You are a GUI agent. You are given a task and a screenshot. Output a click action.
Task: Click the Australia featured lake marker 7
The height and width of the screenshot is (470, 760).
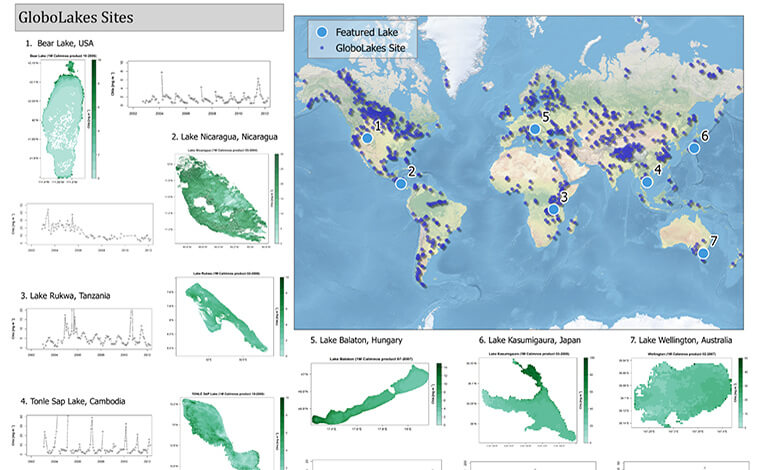click(703, 253)
